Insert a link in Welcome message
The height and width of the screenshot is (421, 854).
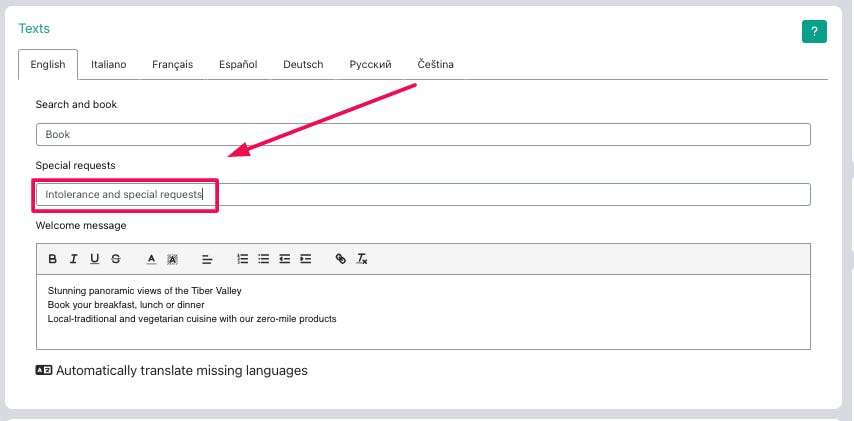[x=341, y=259]
